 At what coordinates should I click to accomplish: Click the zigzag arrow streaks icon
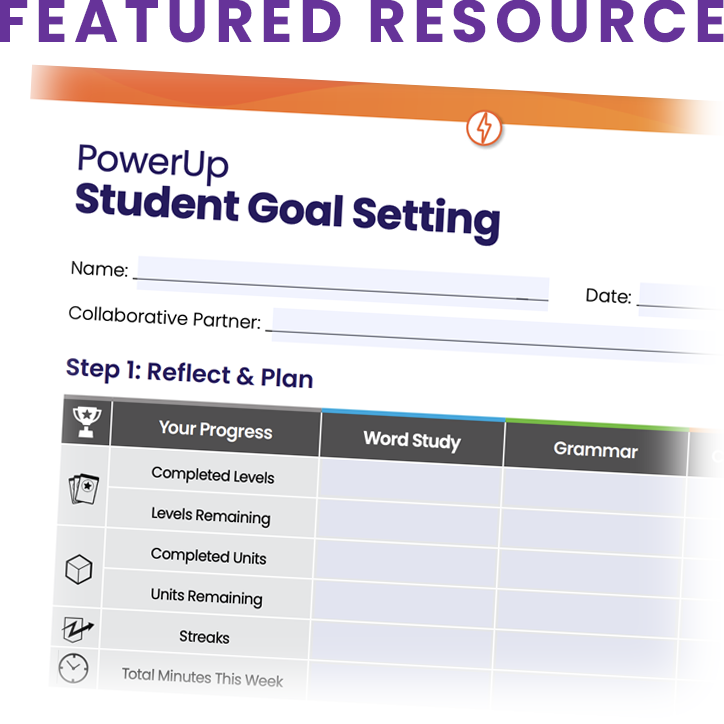coord(77,629)
